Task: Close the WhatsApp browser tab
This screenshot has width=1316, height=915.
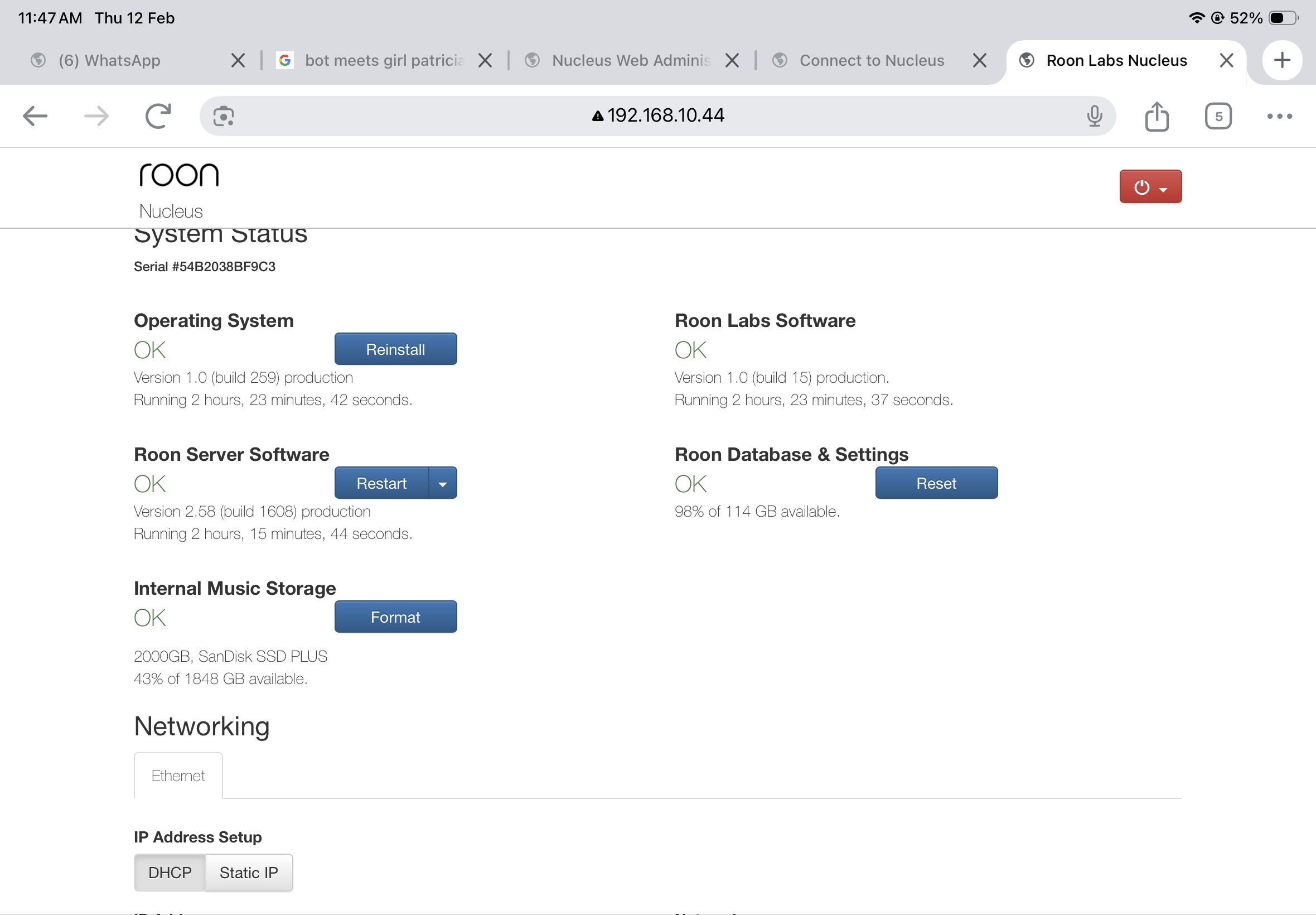Action: [238, 60]
